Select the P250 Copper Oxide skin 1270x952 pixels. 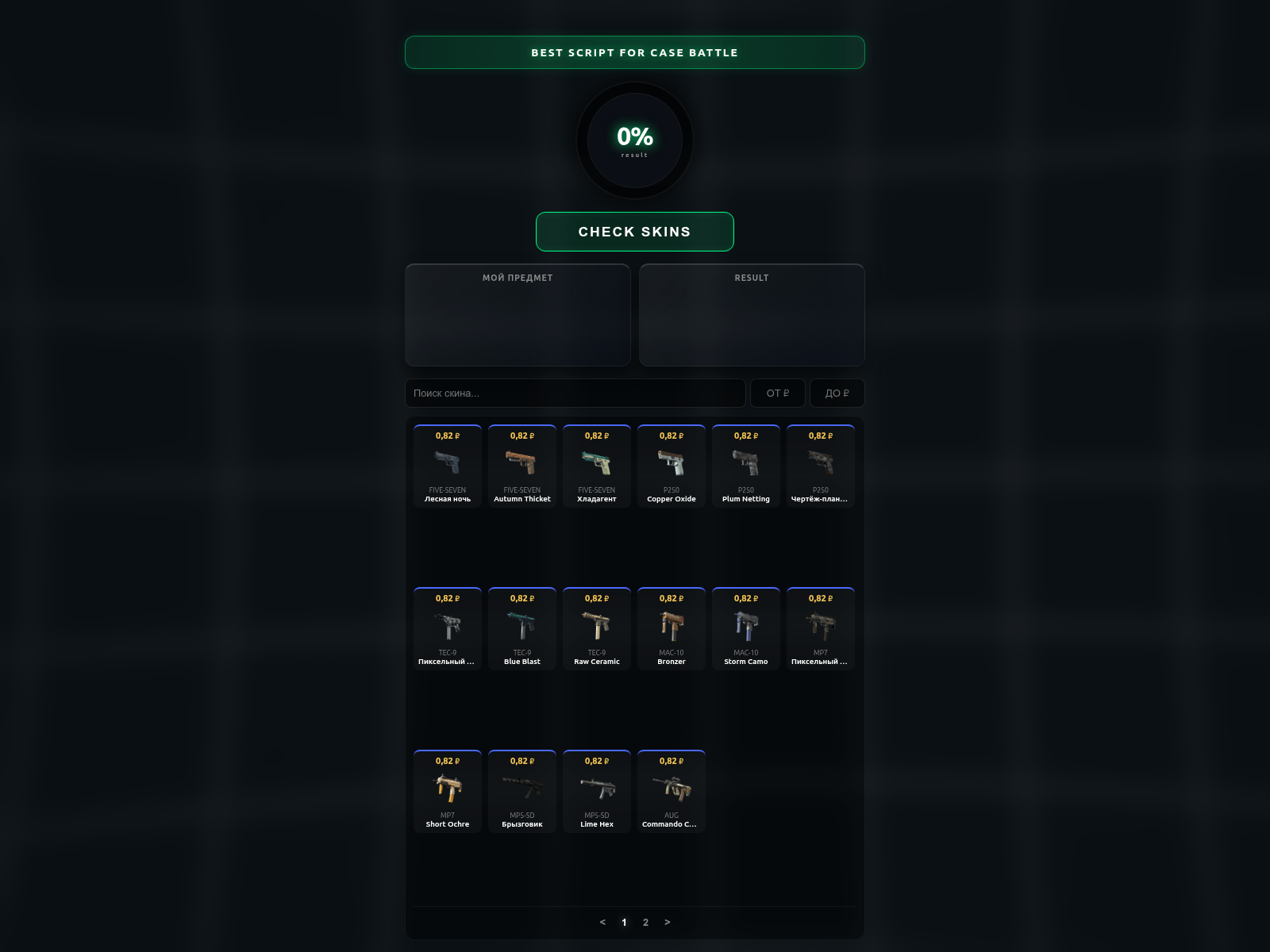click(x=672, y=466)
